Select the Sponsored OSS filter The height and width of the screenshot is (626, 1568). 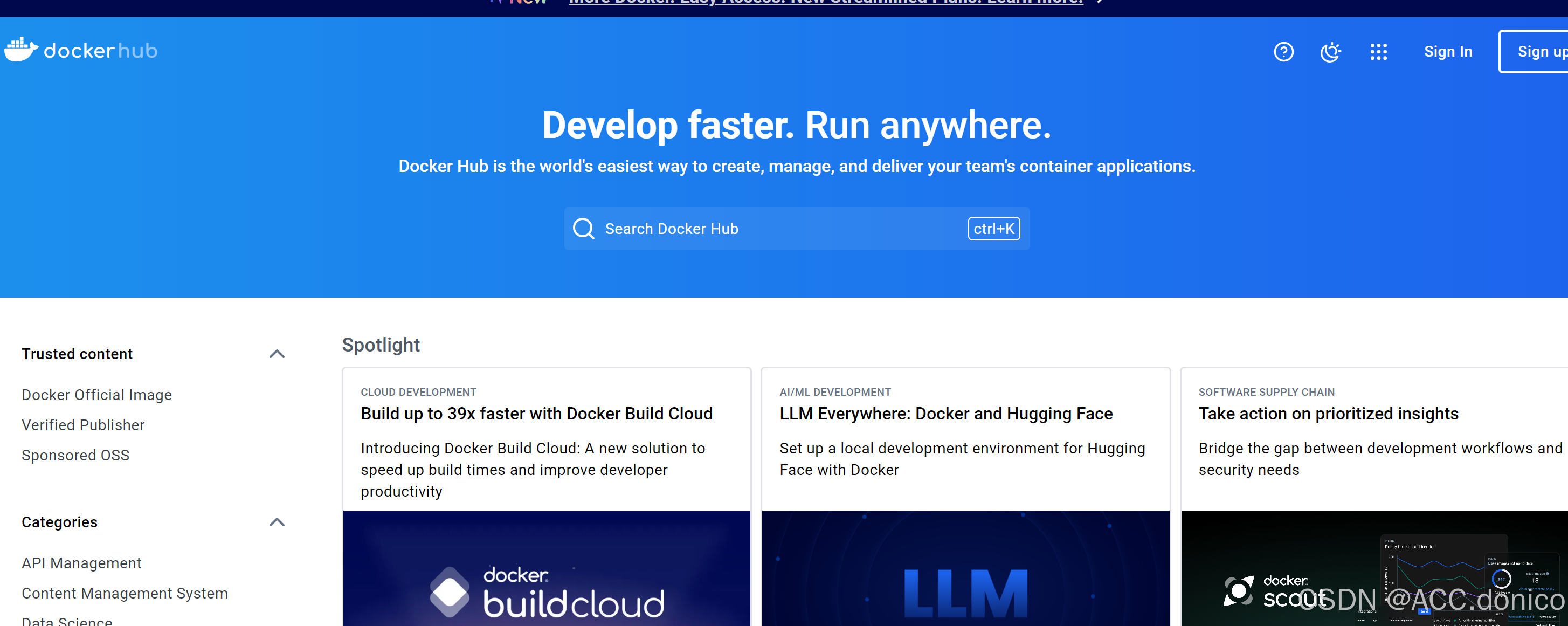coord(75,456)
